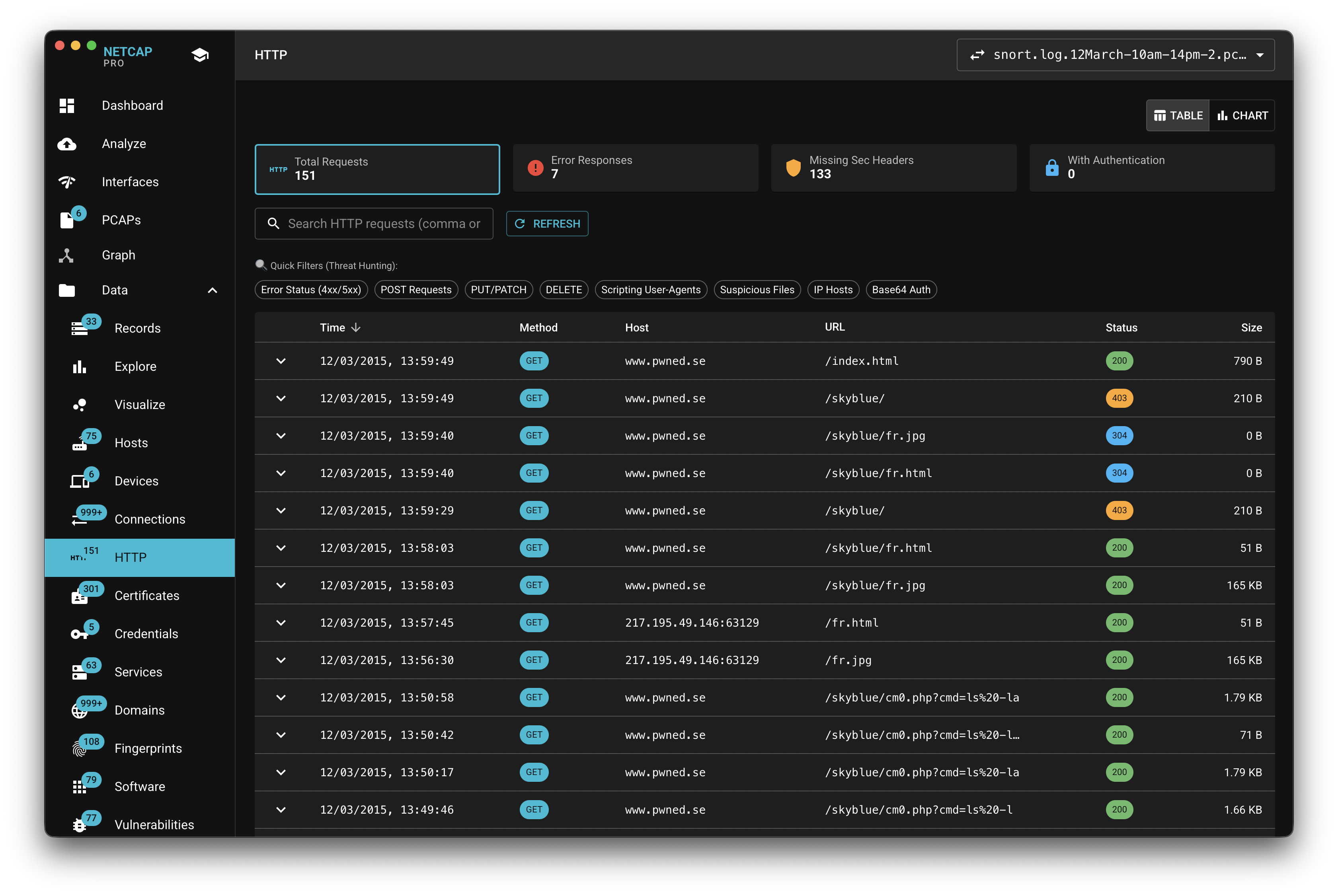Click the With Authentication lock icon

tap(1051, 168)
